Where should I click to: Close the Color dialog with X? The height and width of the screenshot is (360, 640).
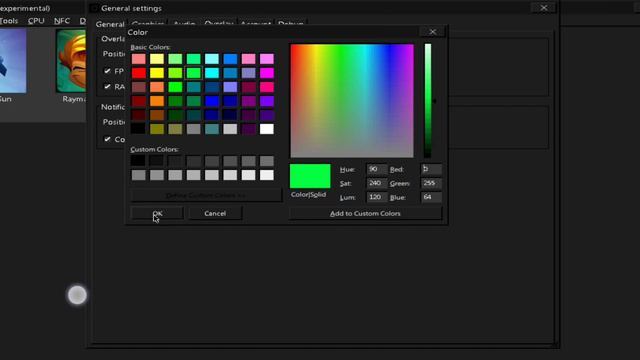coord(433,32)
